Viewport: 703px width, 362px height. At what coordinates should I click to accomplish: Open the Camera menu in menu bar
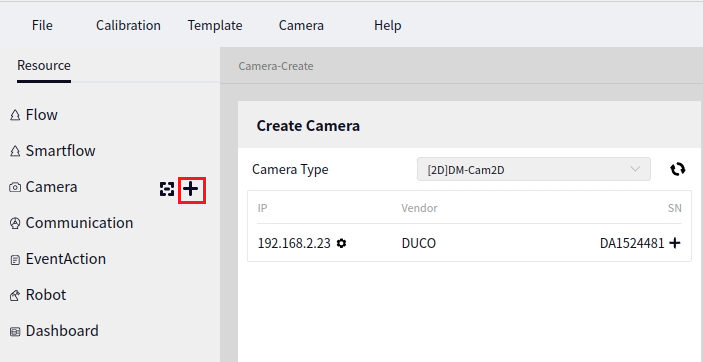[301, 25]
